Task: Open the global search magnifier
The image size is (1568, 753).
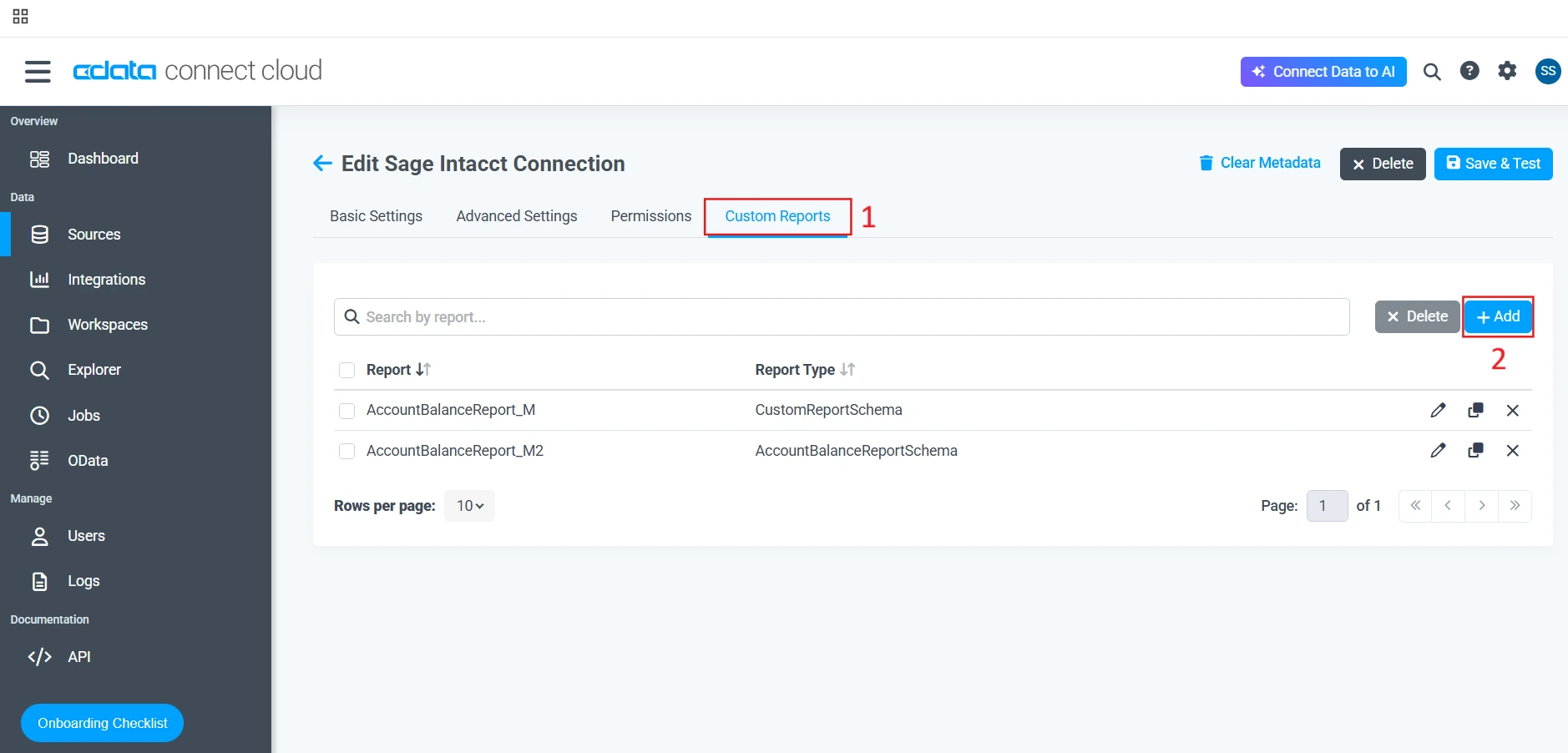Action: (1431, 71)
